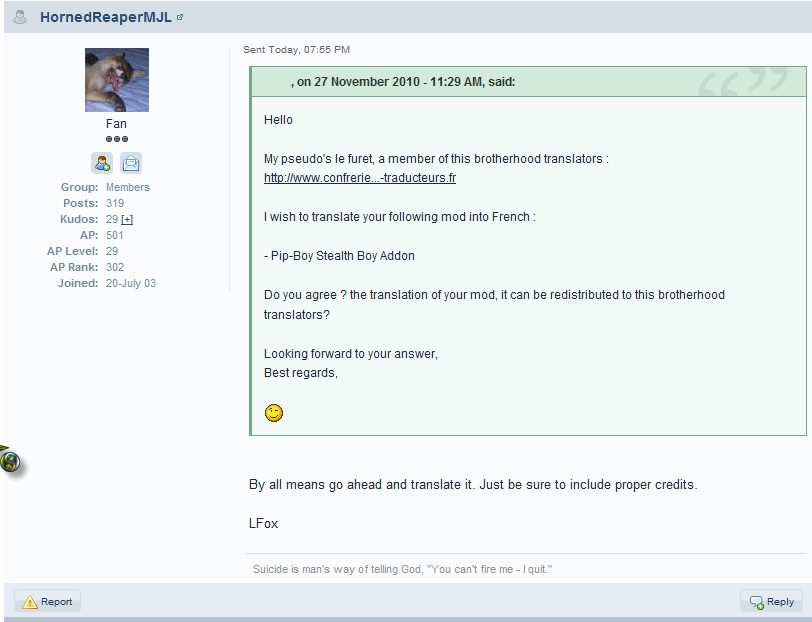Expand Kudos details with the [+] link
Viewport: 812px width, 622px height.
127,219
